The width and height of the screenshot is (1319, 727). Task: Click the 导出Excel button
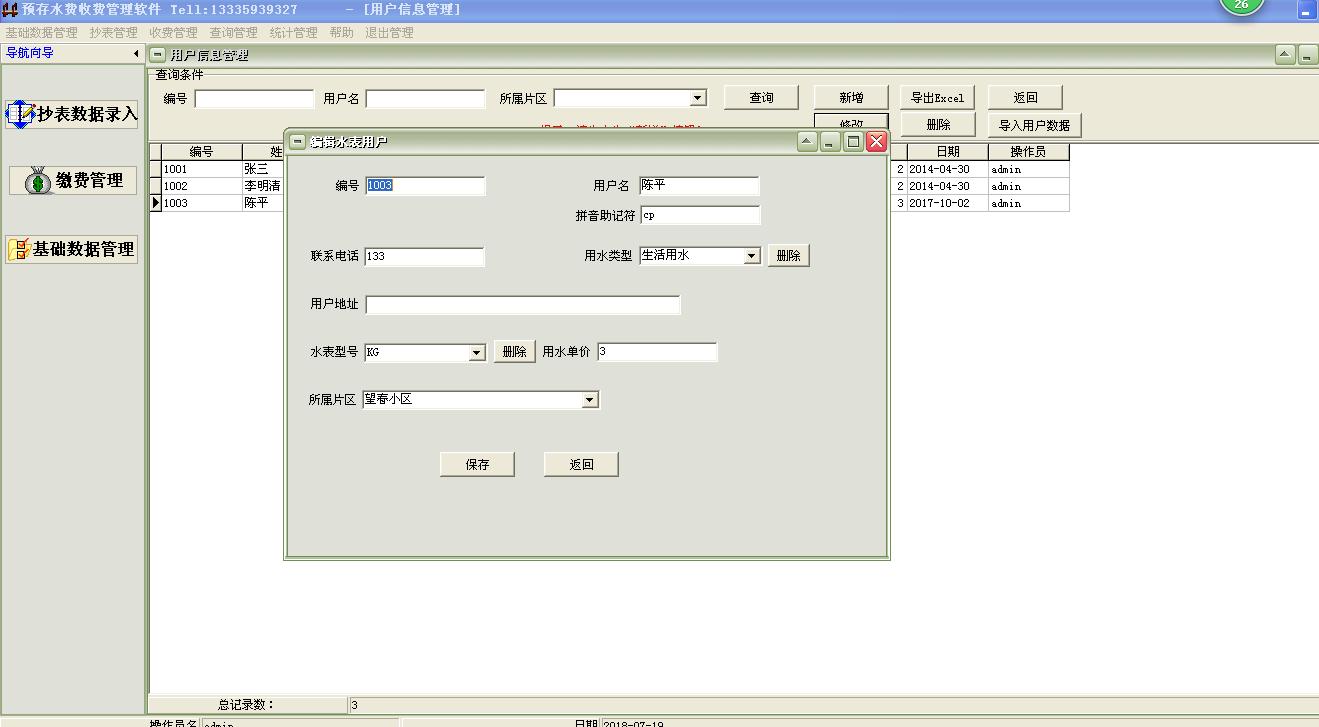click(x=937, y=97)
